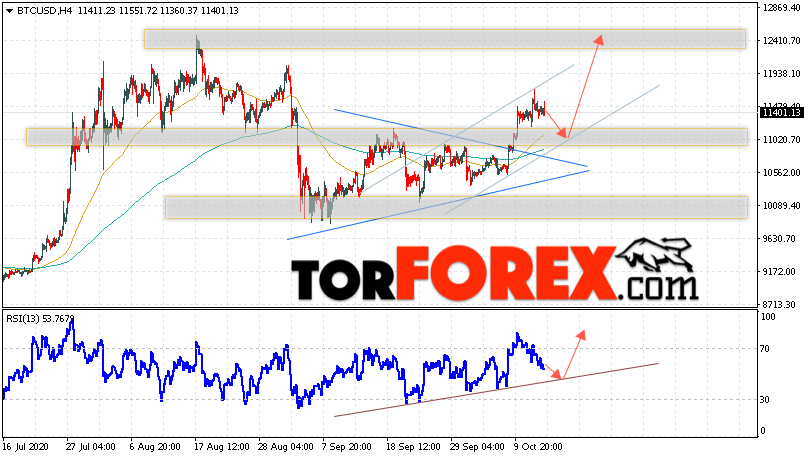Viewport: 808px width, 458px height.
Task: Click the 11020.70 price axis label
Action: point(782,140)
